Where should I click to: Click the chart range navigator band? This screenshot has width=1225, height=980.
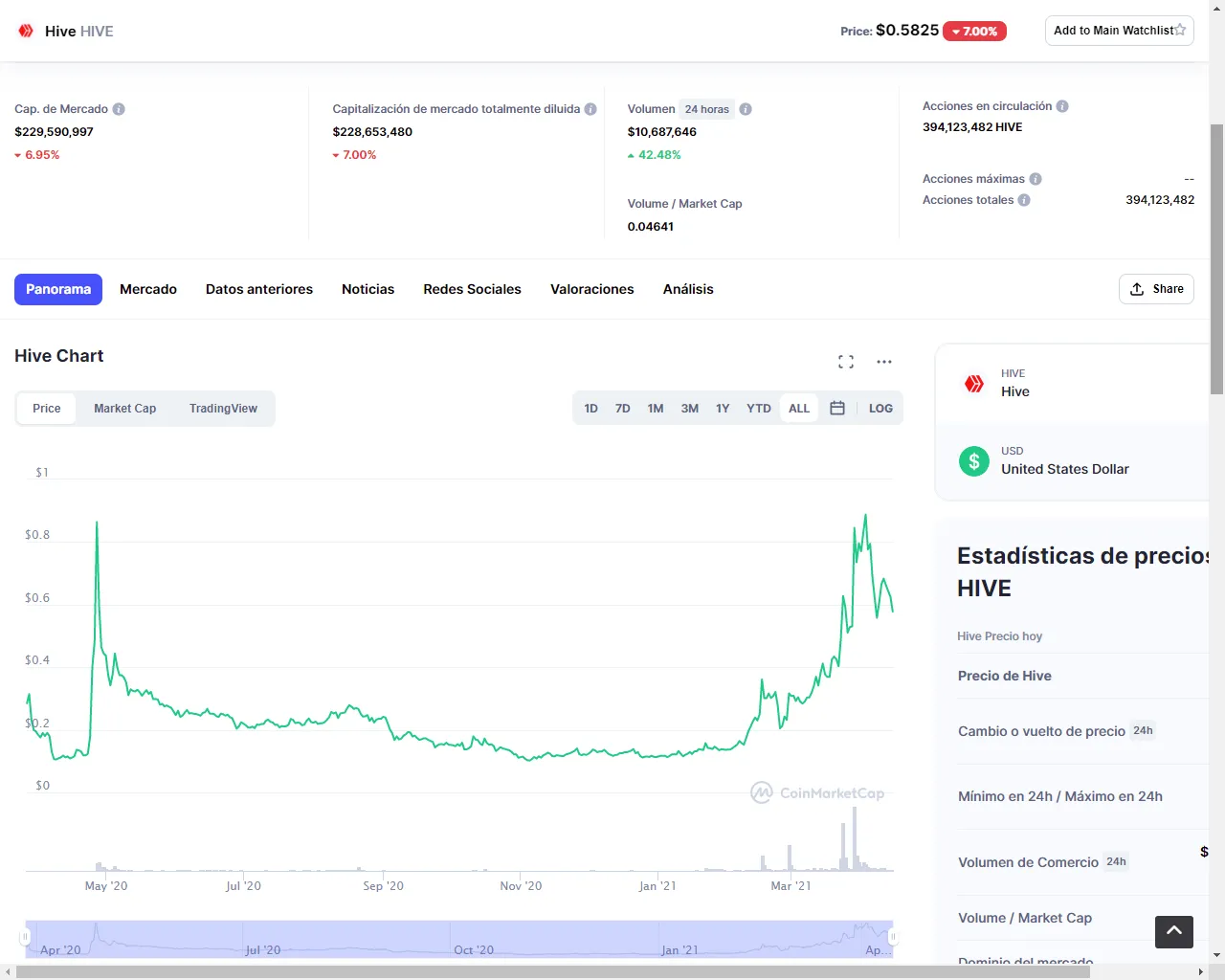pos(459,939)
